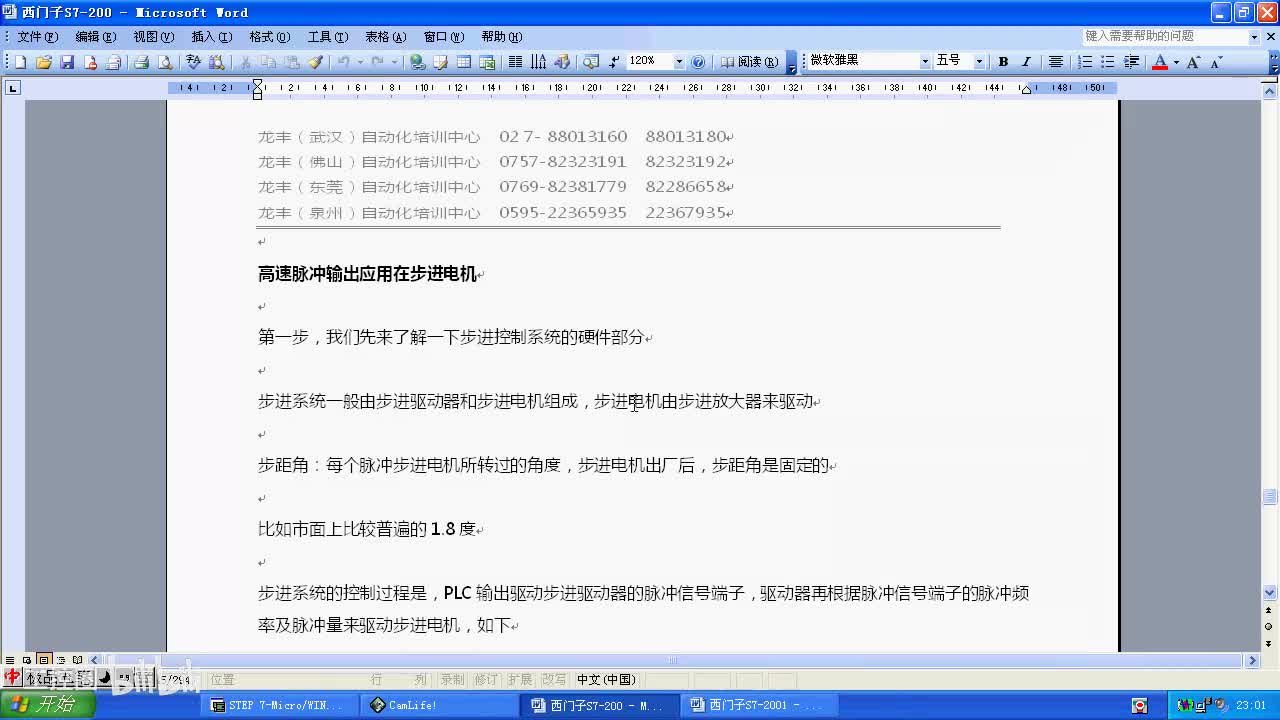
Task: Open the 文件 menu
Action: 37,37
